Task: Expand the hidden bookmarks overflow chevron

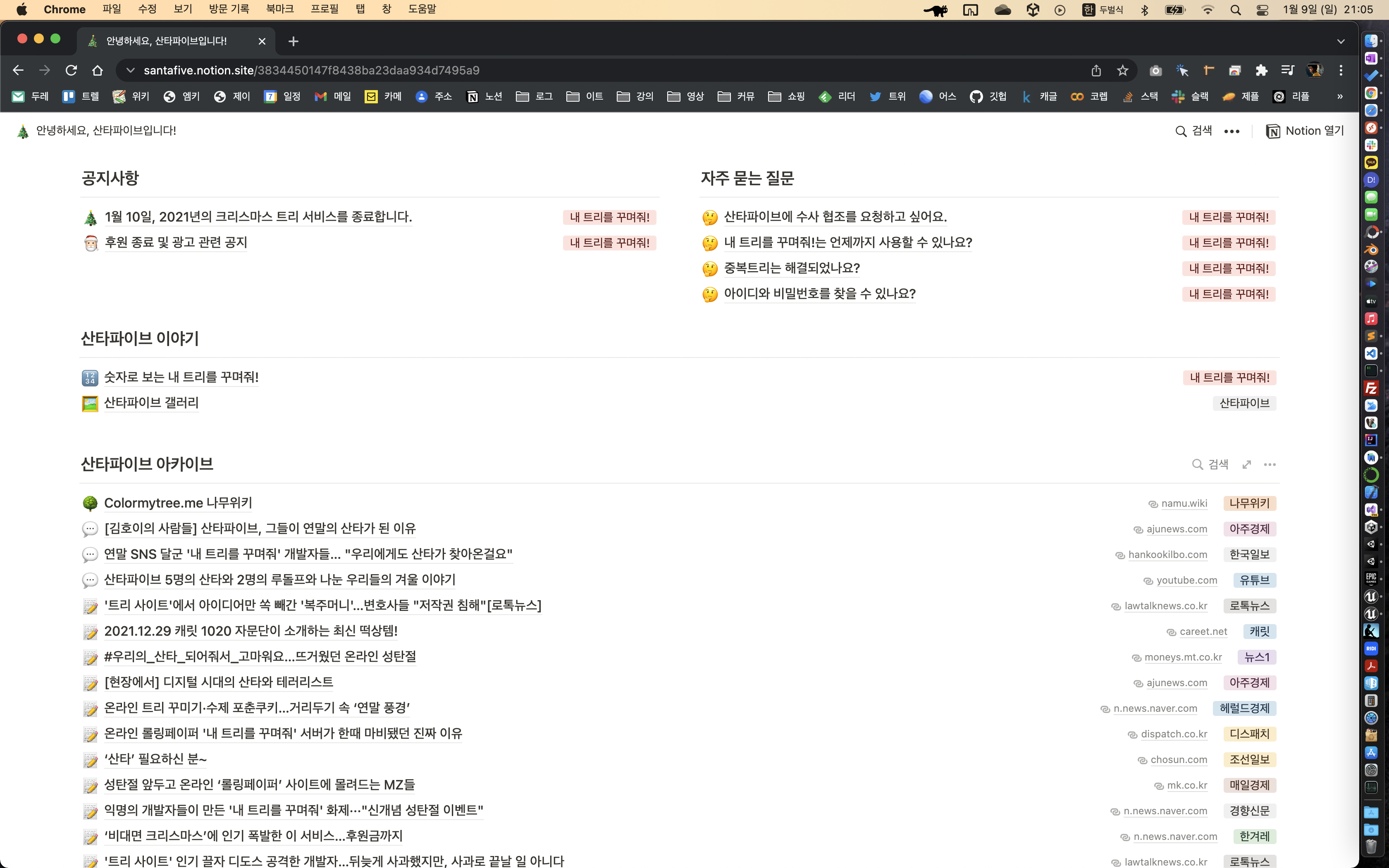Action: [1340, 96]
